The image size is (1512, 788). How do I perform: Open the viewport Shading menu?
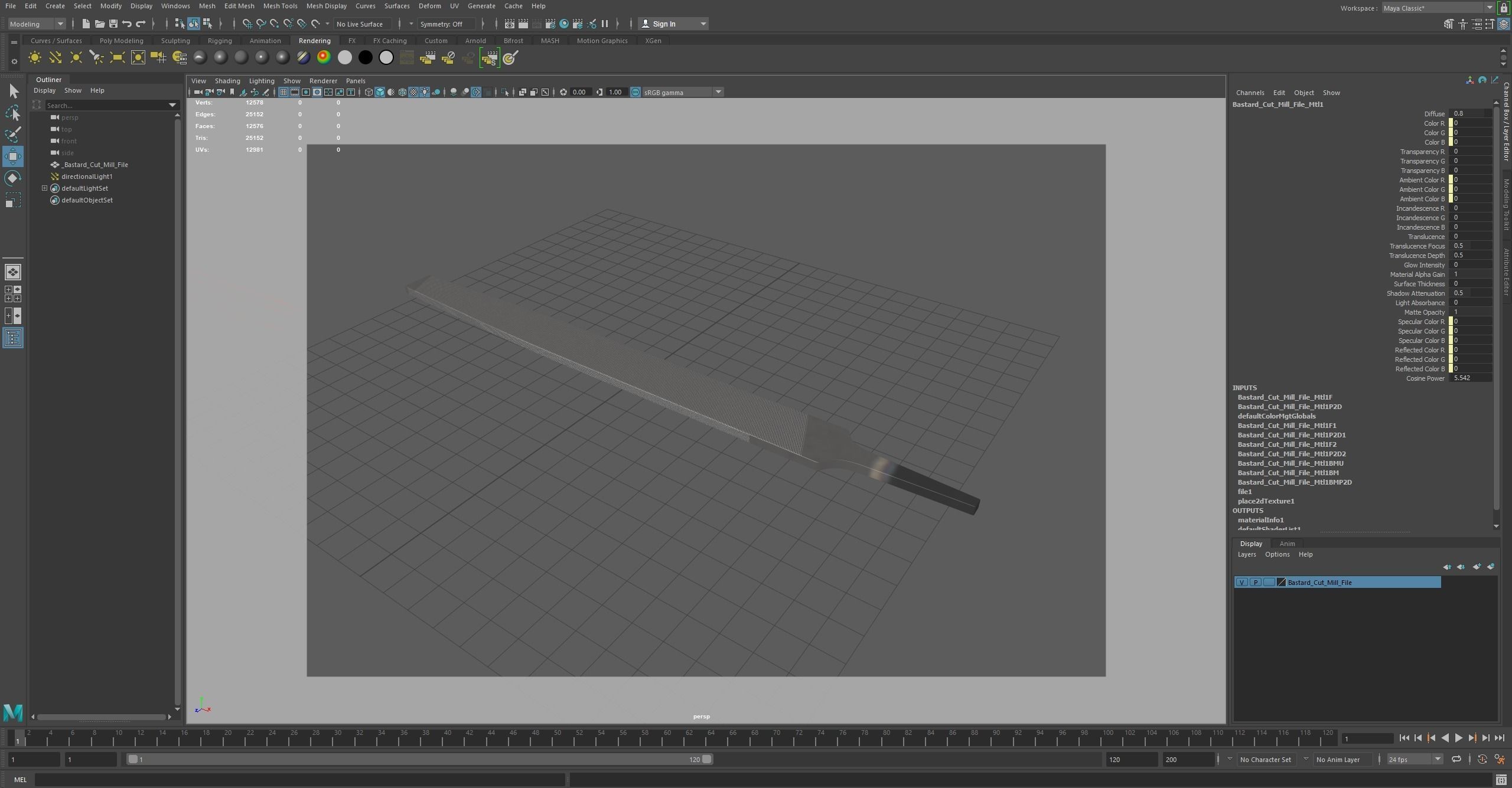click(x=227, y=81)
